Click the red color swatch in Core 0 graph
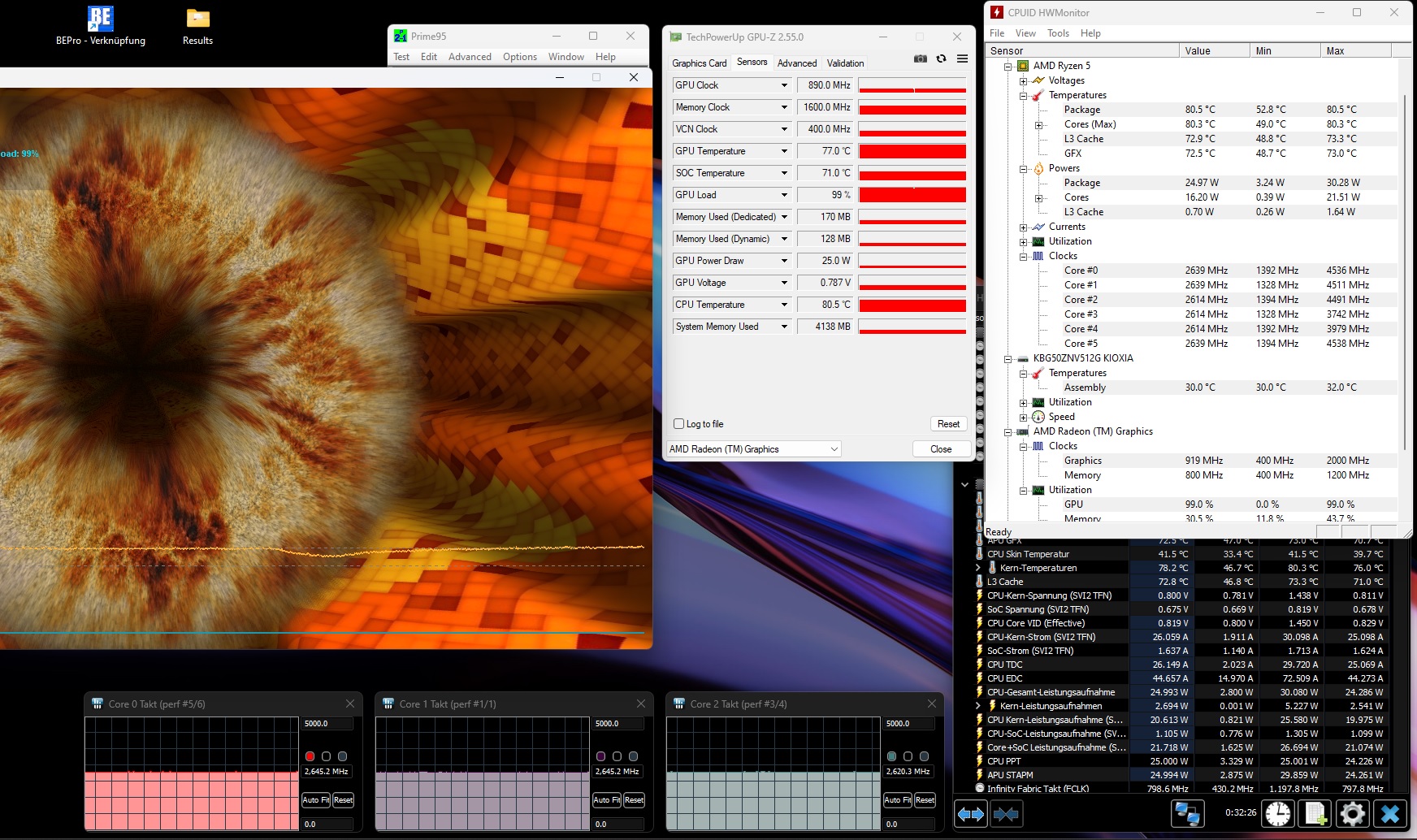 [x=310, y=756]
